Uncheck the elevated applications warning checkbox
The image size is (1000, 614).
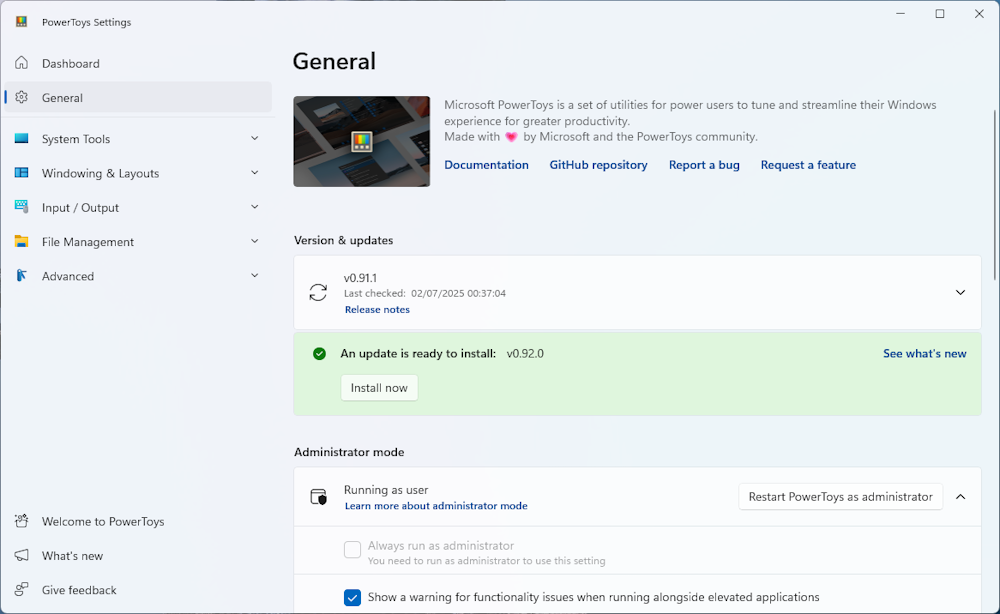(352, 597)
